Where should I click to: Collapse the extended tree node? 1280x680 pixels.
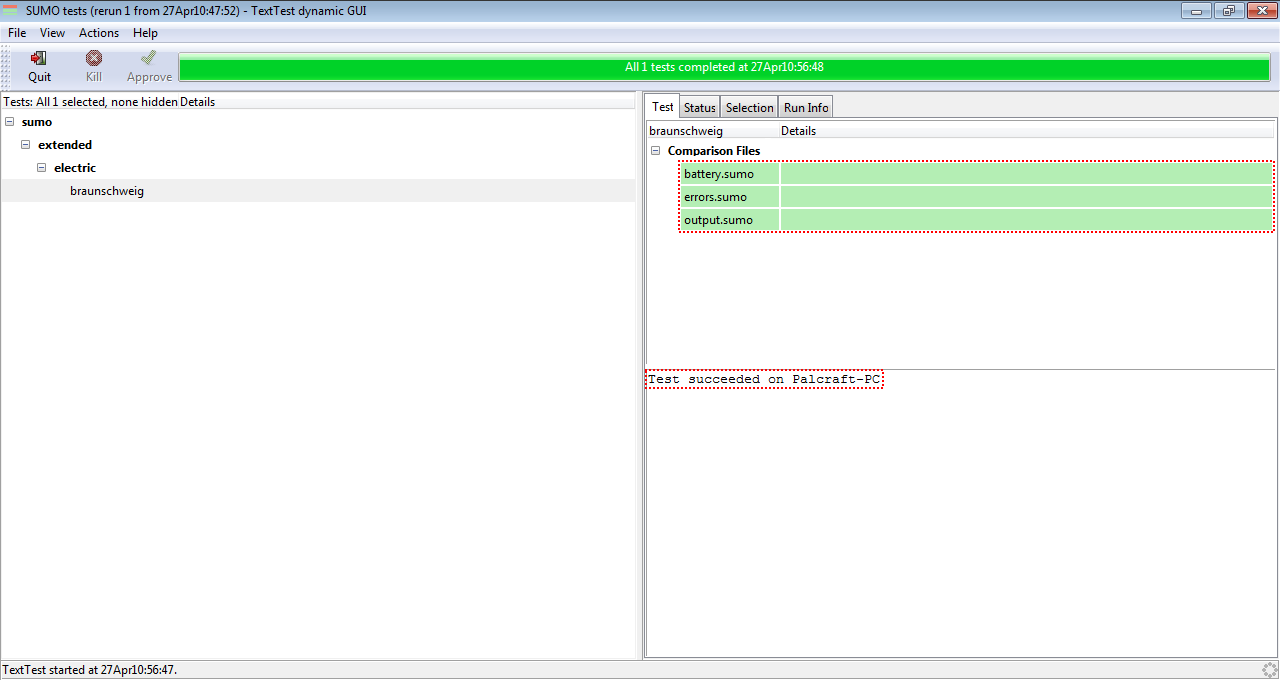[x=26, y=145]
